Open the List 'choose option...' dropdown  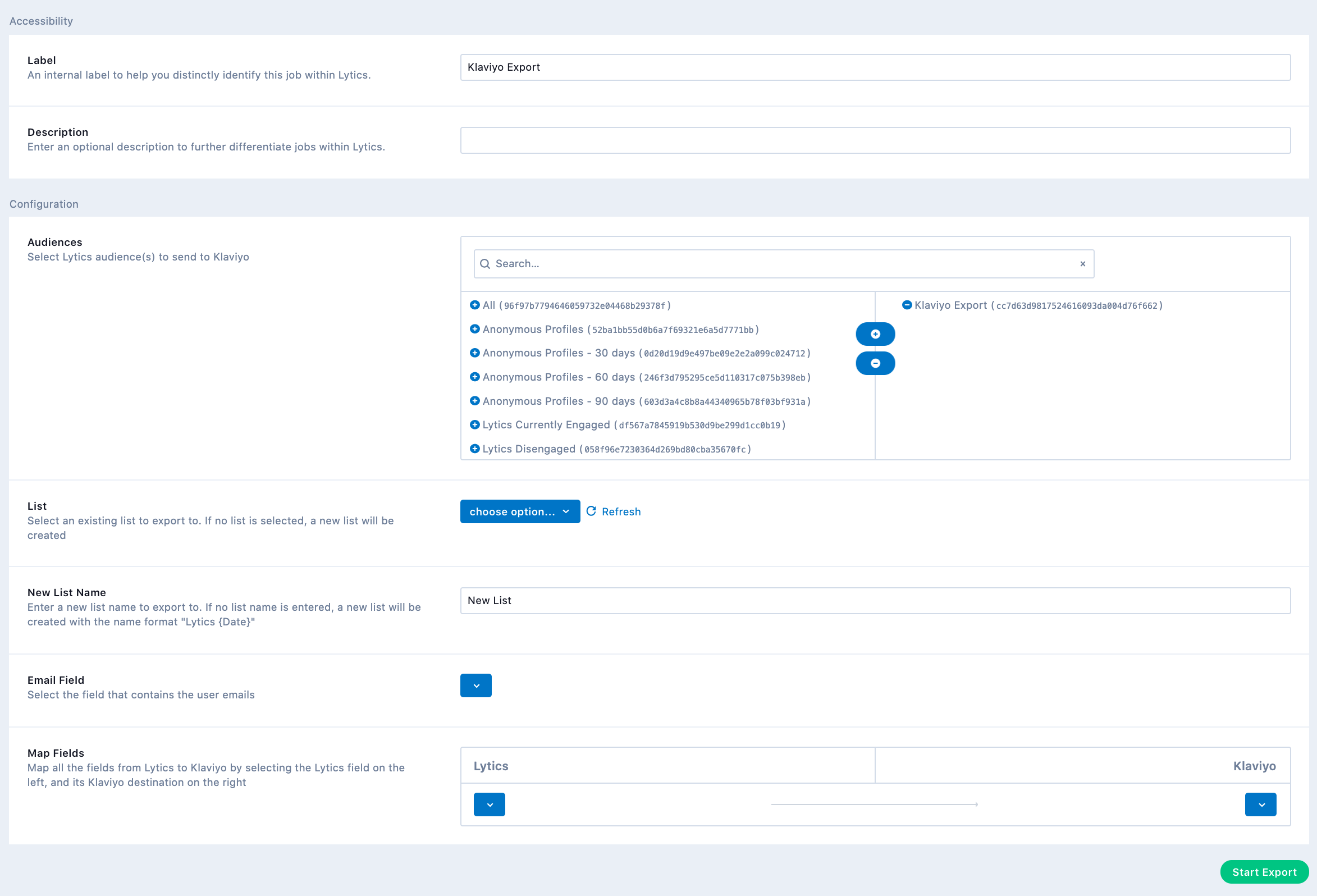(x=520, y=511)
